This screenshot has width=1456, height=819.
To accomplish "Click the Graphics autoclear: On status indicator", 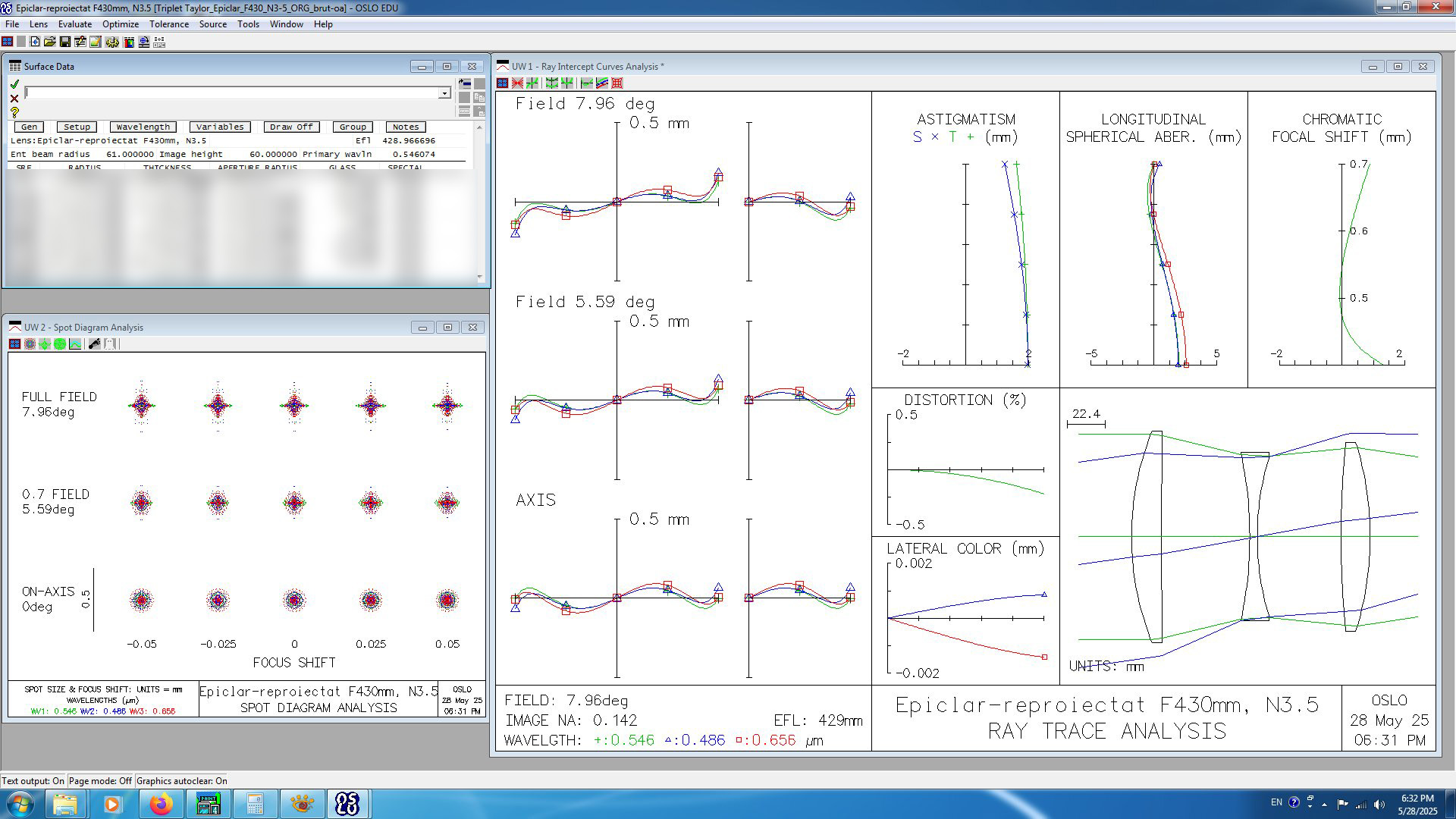I will (x=182, y=780).
